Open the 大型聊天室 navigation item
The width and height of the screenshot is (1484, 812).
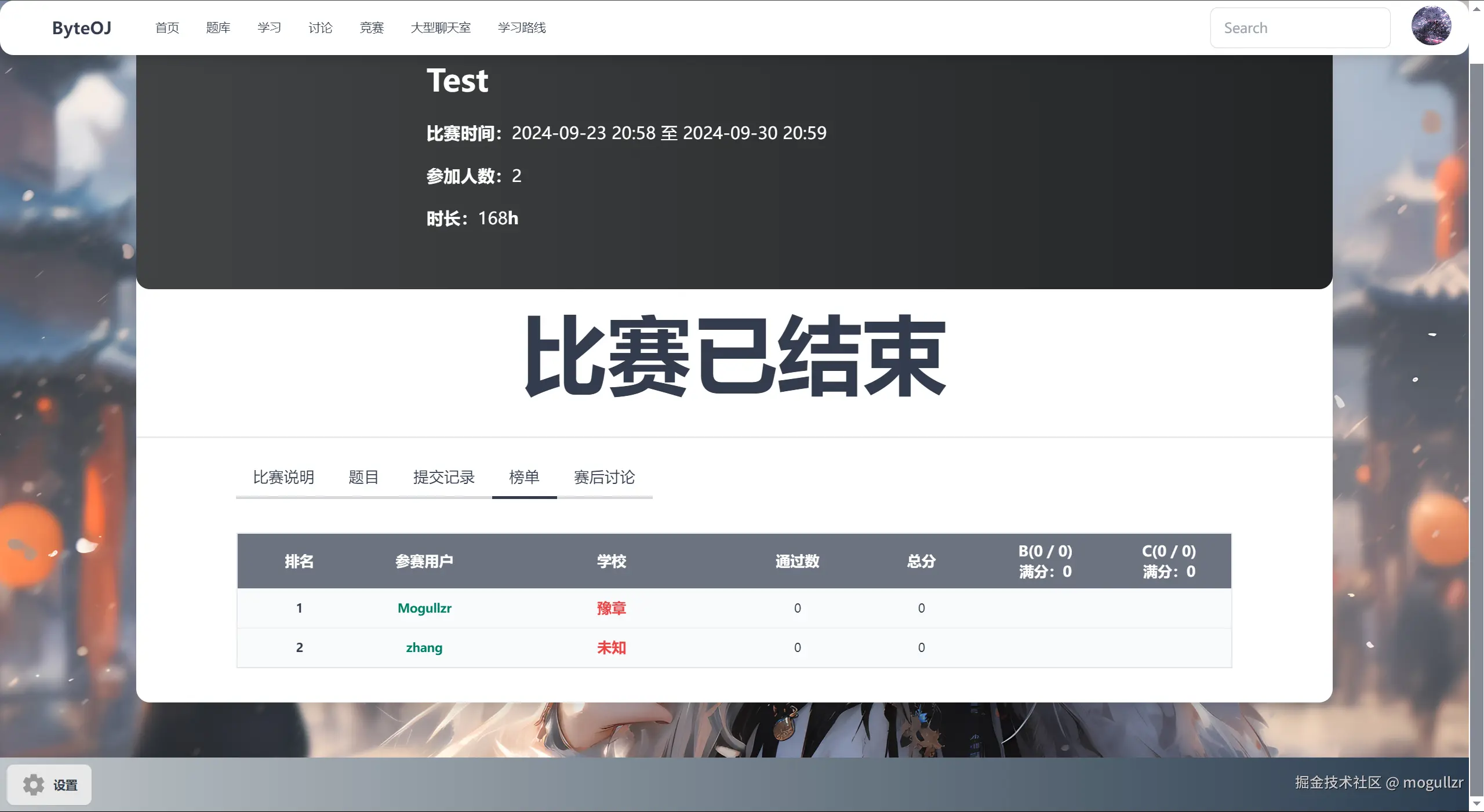pos(441,27)
